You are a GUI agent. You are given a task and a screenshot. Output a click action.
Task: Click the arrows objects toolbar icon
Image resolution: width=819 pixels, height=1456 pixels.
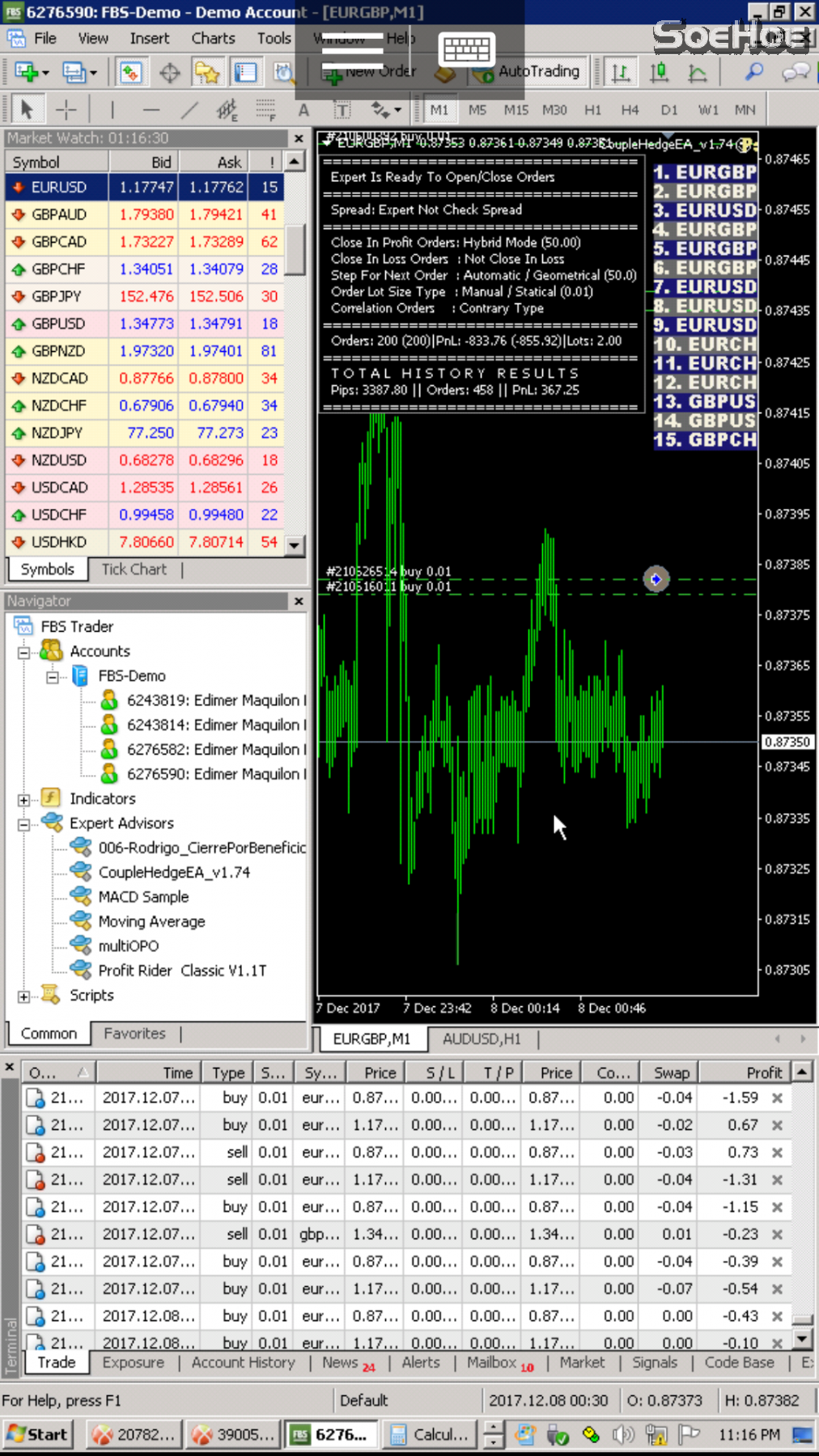[379, 109]
